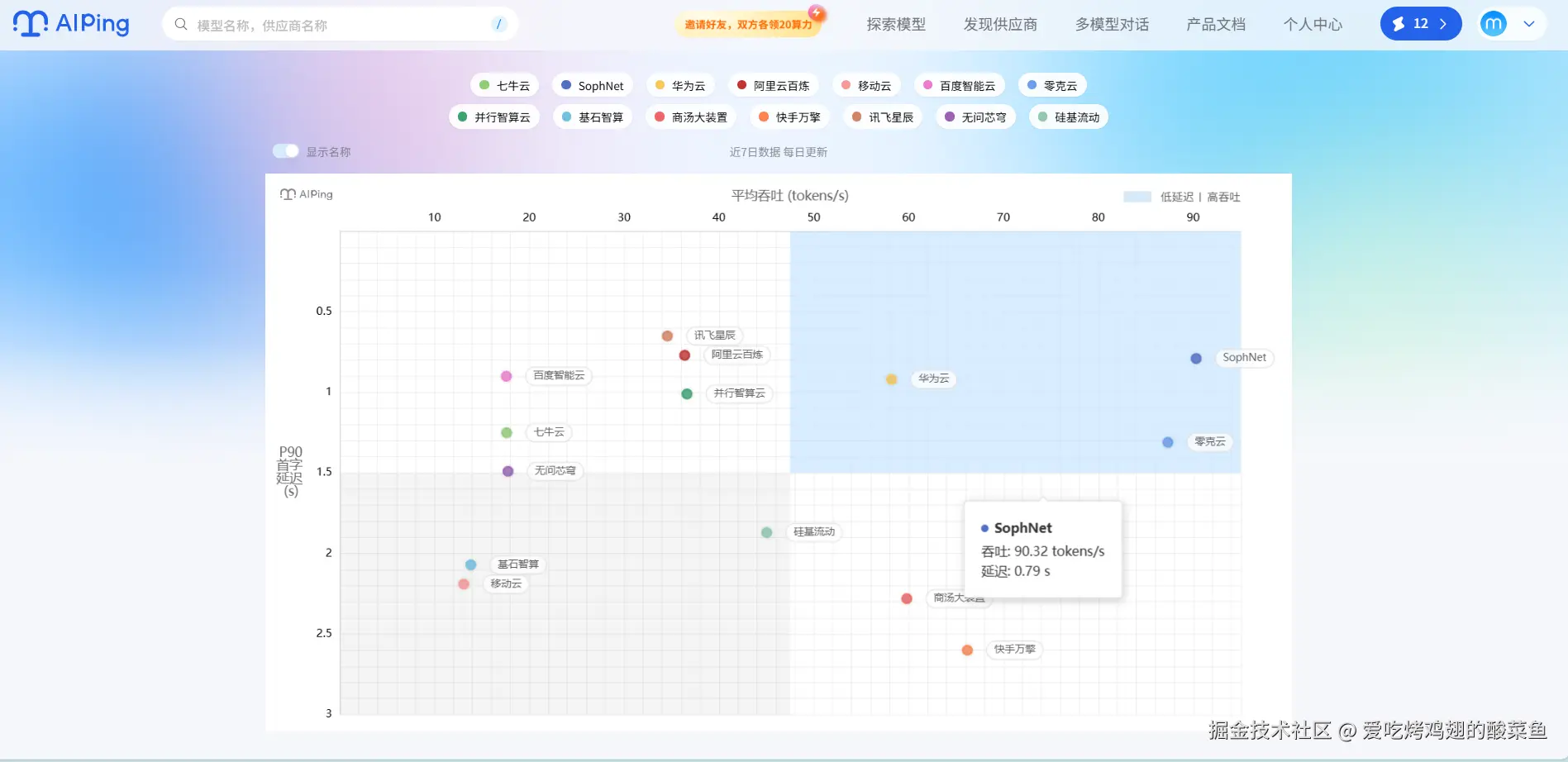Click the 移动云 name label in chart
The width and height of the screenshot is (1568, 762).
[506, 583]
